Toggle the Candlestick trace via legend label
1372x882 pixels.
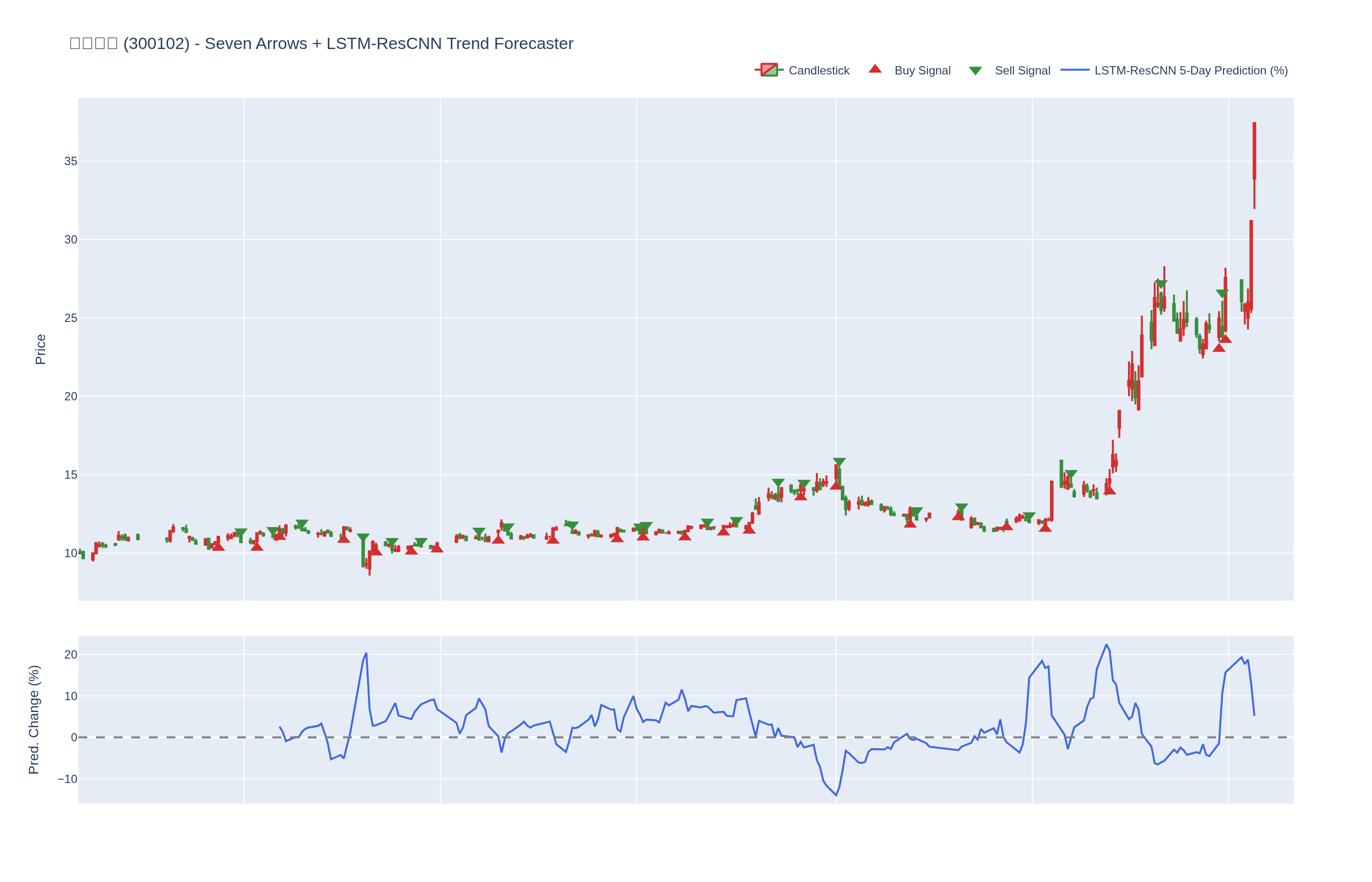pyautogui.click(x=818, y=71)
